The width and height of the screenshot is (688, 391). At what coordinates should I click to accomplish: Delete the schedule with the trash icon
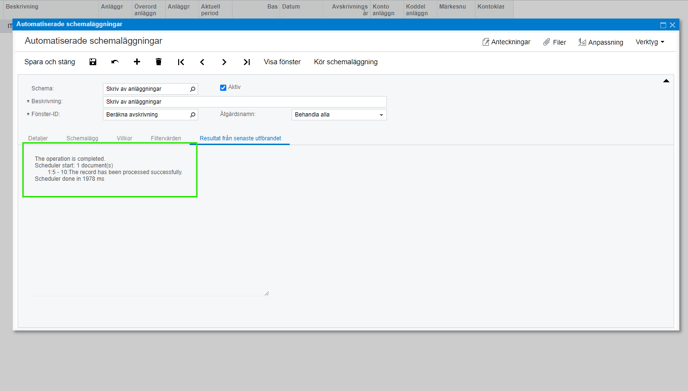pyautogui.click(x=159, y=62)
